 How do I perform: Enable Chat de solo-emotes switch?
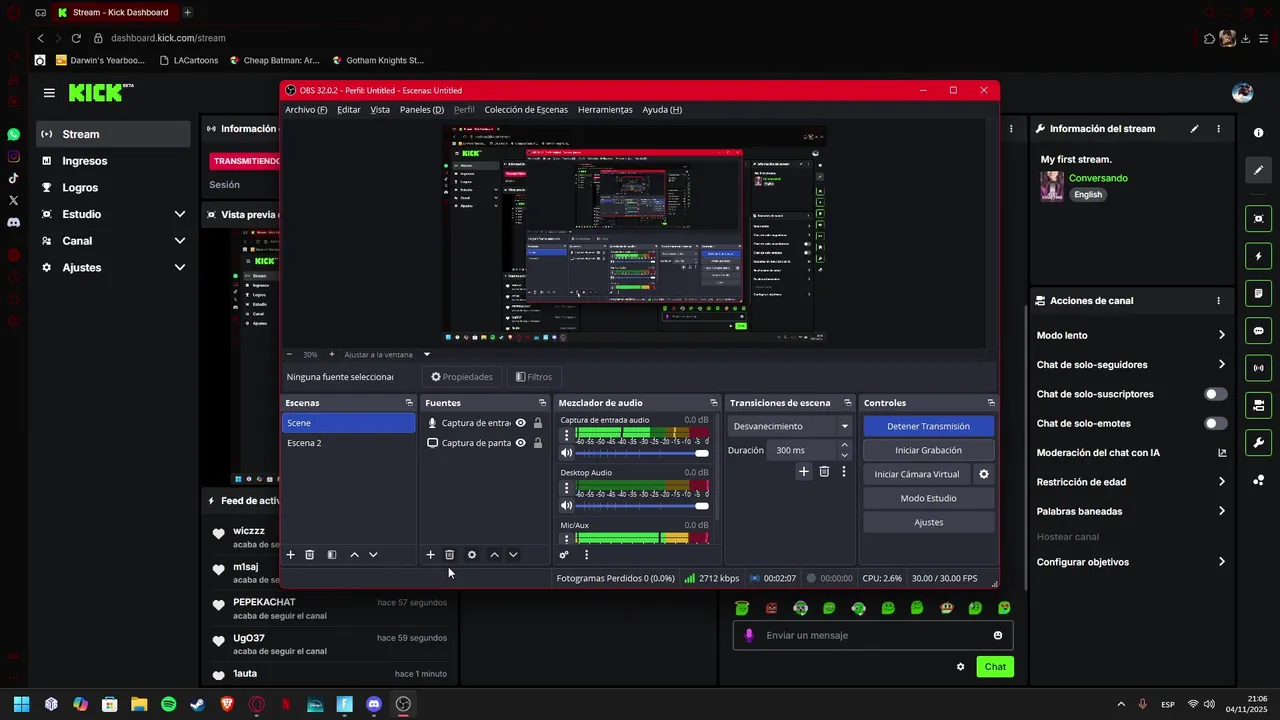tap(1215, 423)
